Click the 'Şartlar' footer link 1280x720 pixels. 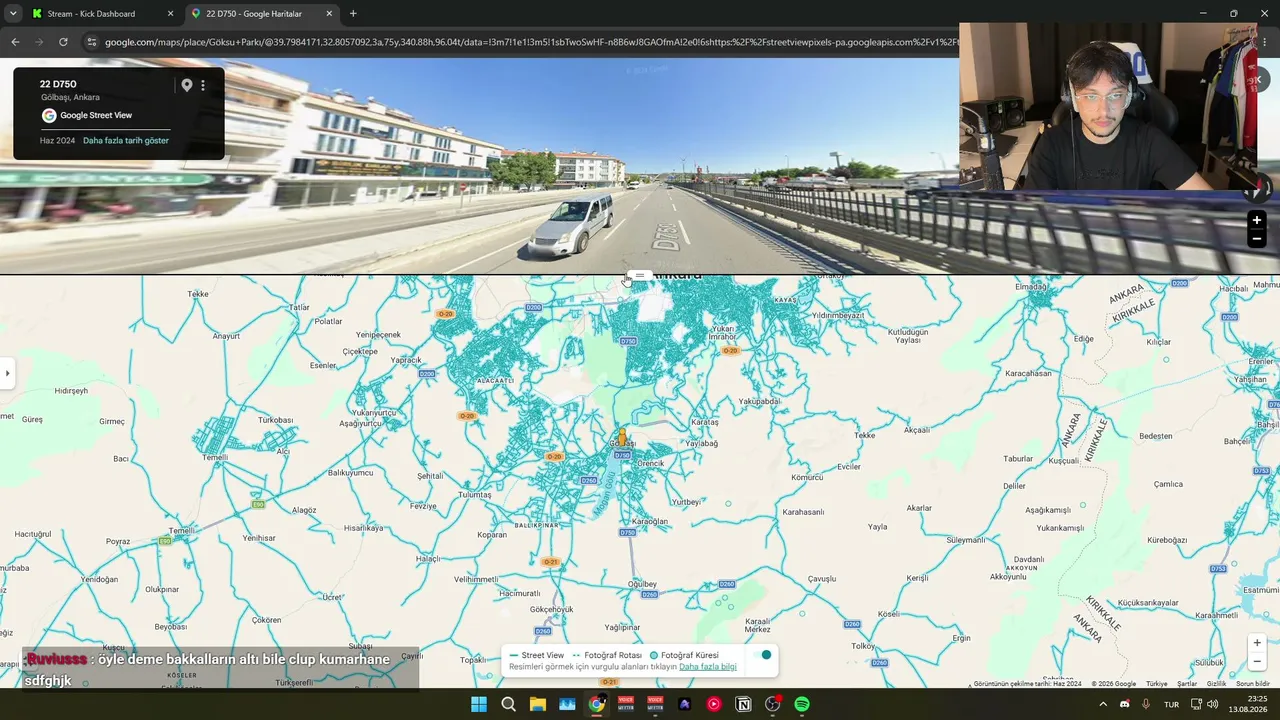point(1187,684)
